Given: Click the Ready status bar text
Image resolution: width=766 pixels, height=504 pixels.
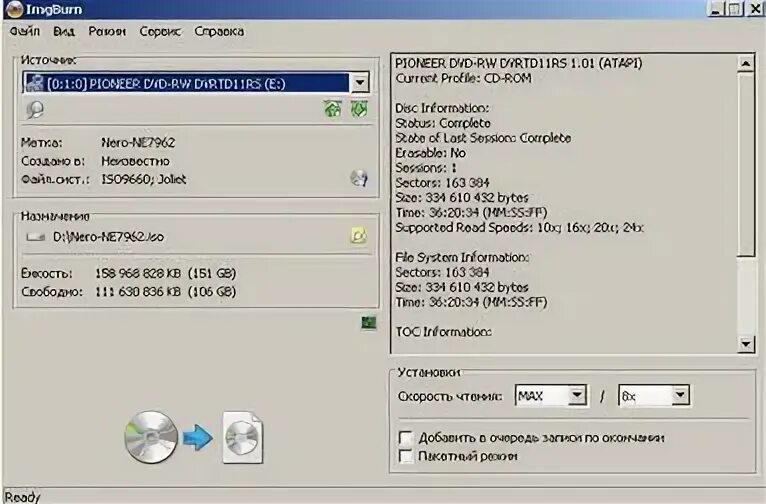Looking at the screenshot, I should click(22, 497).
